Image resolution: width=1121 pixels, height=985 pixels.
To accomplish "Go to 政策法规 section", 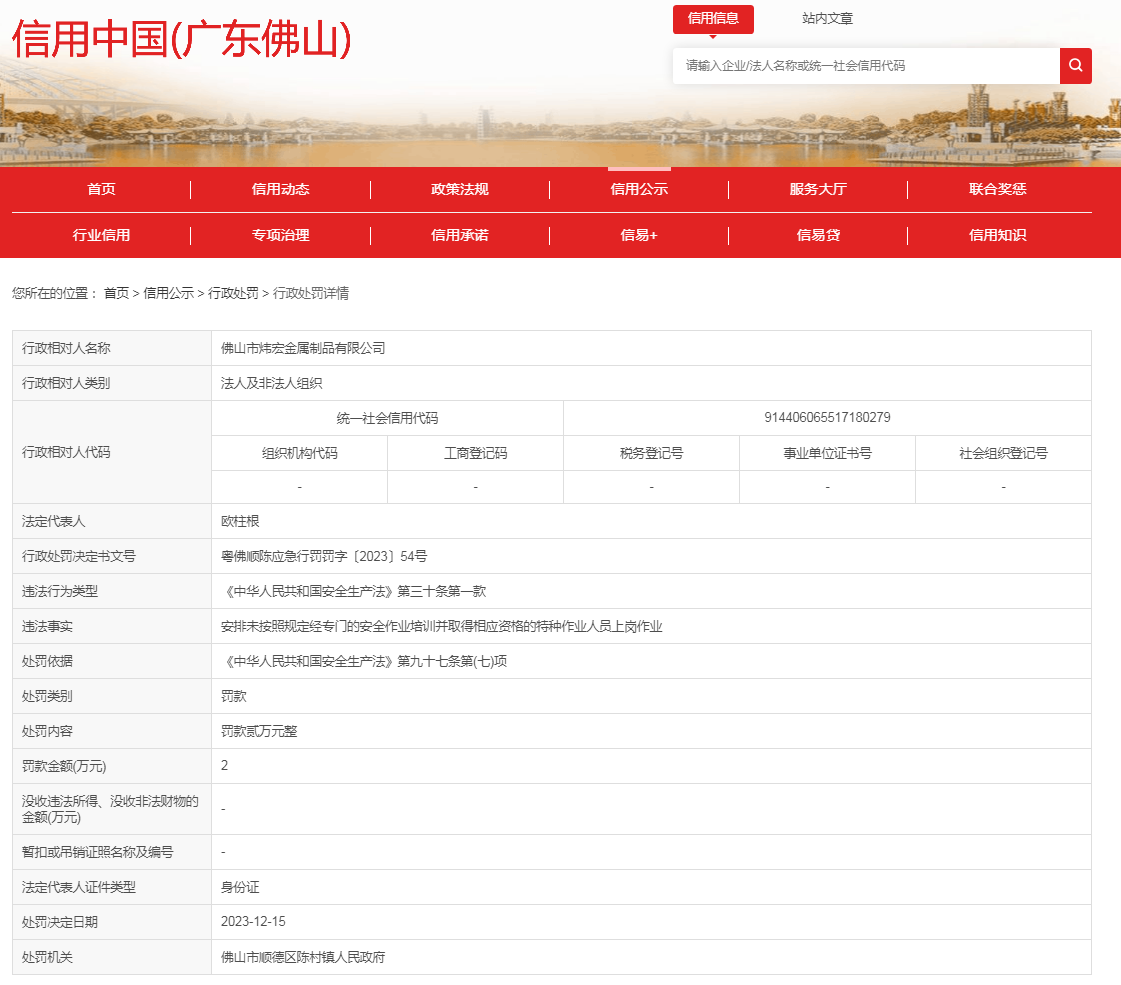I will (x=460, y=189).
